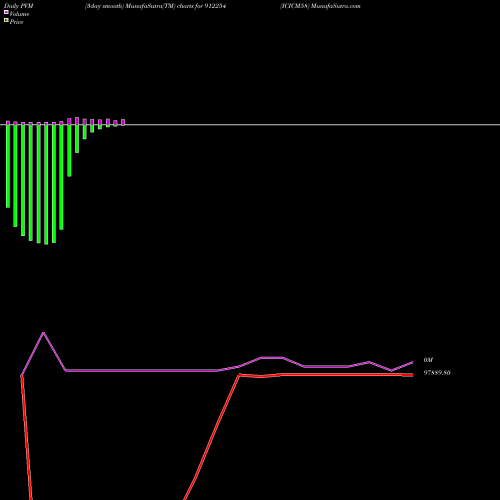Click the magenta Volume legend swatch
This screenshot has height=500, width=500.
point(6,12)
